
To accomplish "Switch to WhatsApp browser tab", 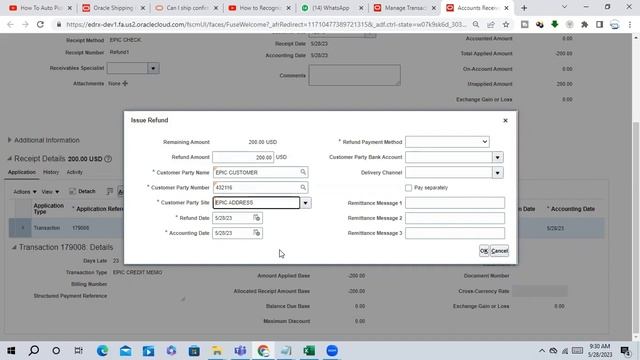I will click(x=331, y=8).
